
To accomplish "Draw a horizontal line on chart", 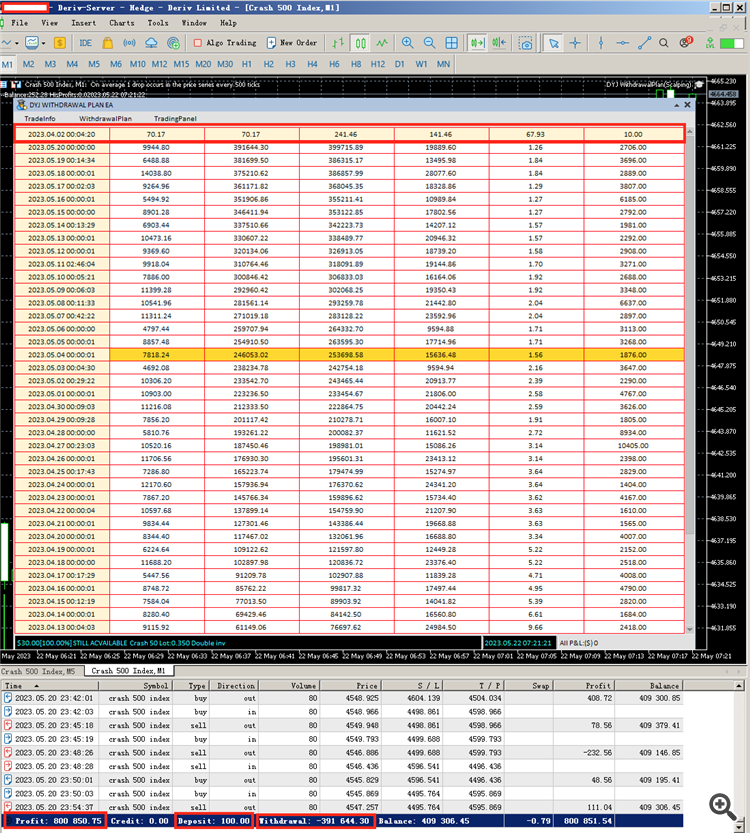I will [623, 44].
